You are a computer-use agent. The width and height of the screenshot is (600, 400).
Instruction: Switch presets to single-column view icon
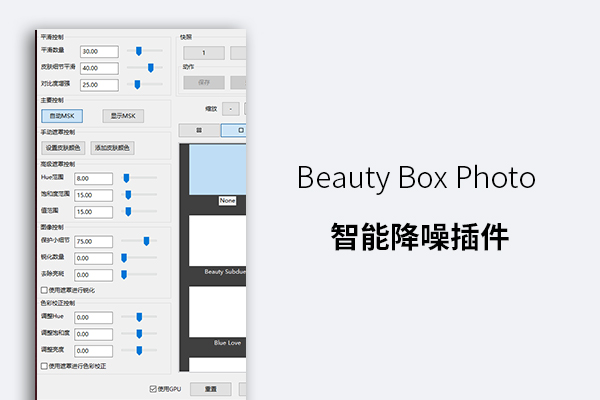click(x=234, y=131)
